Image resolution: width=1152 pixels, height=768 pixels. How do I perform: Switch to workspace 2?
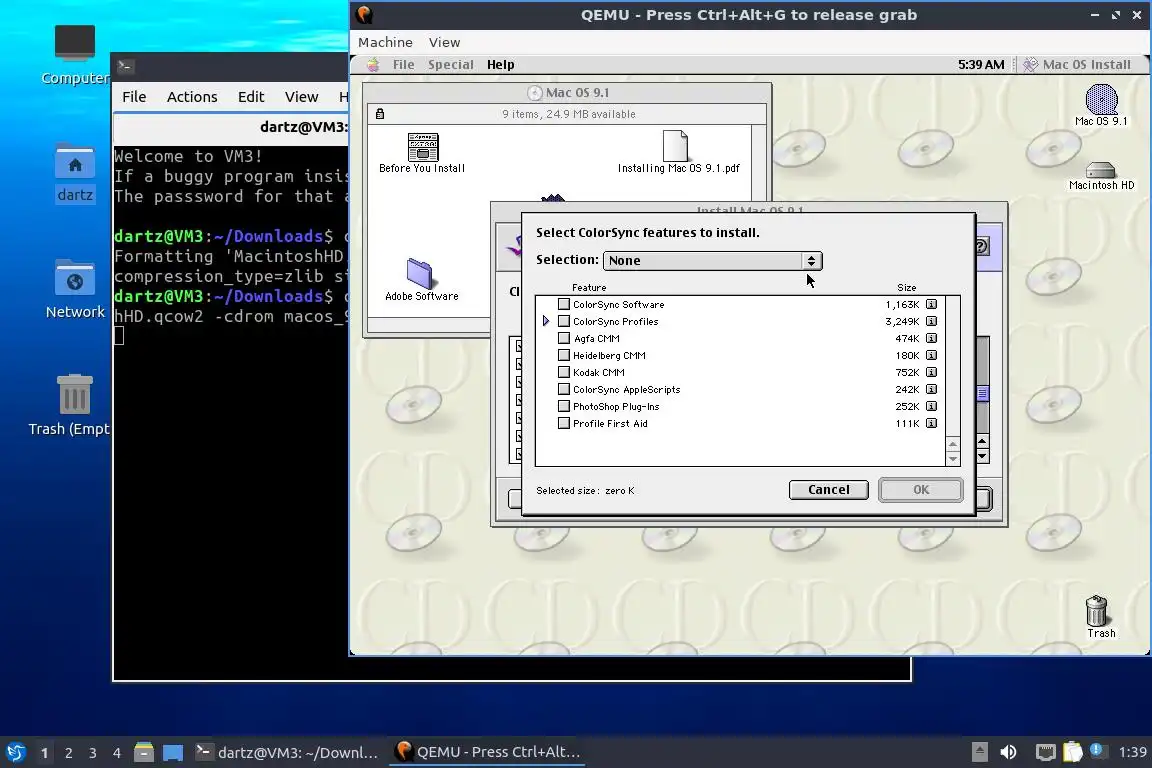tap(68, 753)
